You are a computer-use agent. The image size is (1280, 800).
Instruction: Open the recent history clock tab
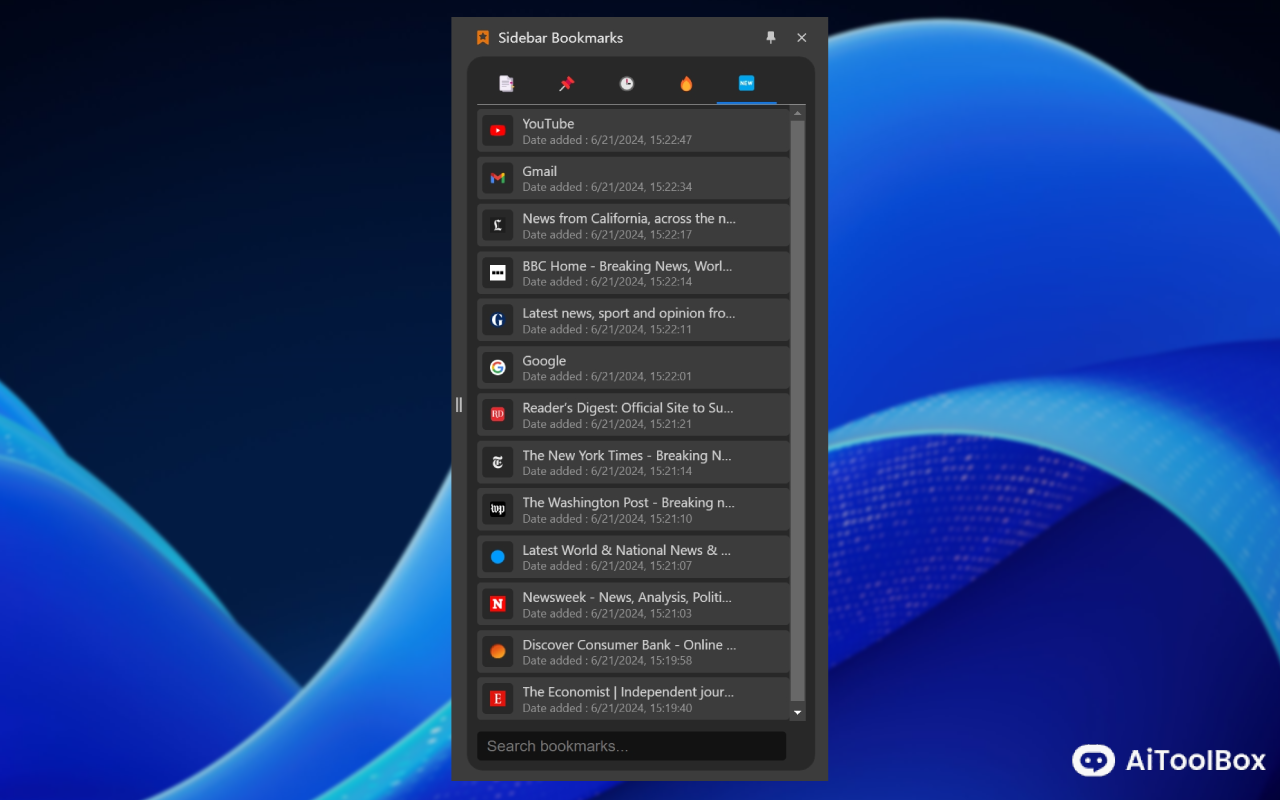point(626,84)
